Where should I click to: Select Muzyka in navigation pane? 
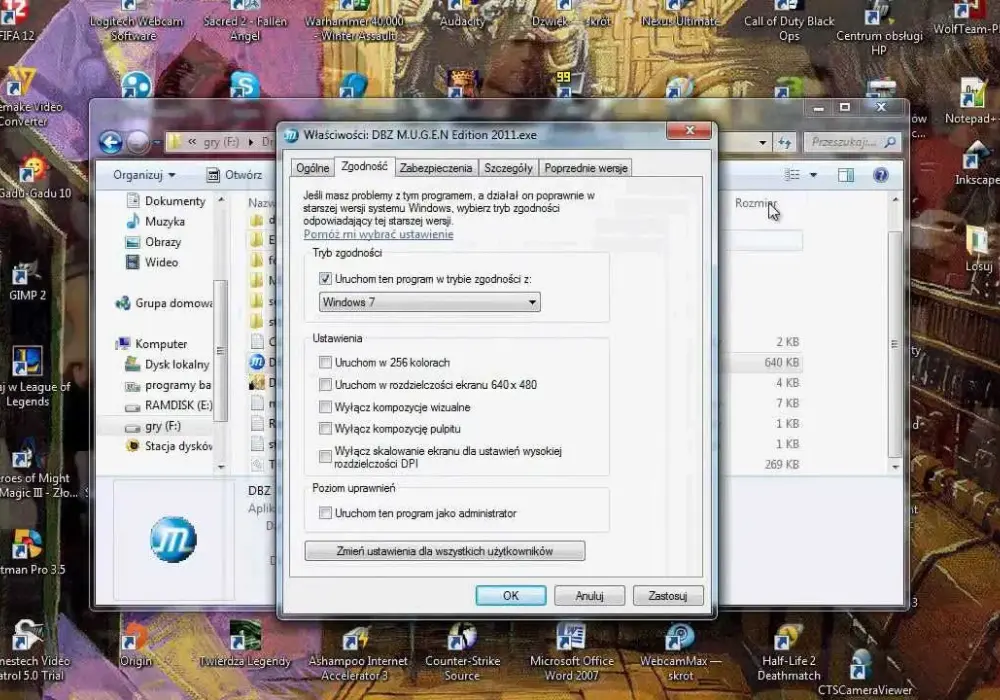[x=156, y=221]
